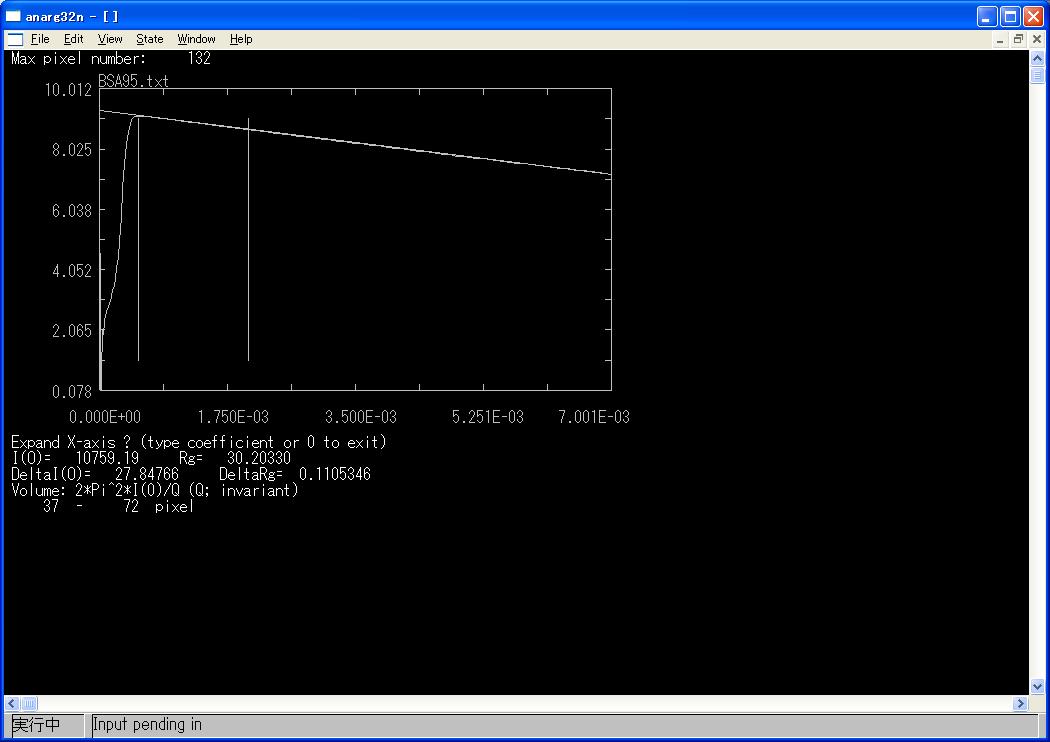Click the BSA95.txt plot title

pos(133,81)
